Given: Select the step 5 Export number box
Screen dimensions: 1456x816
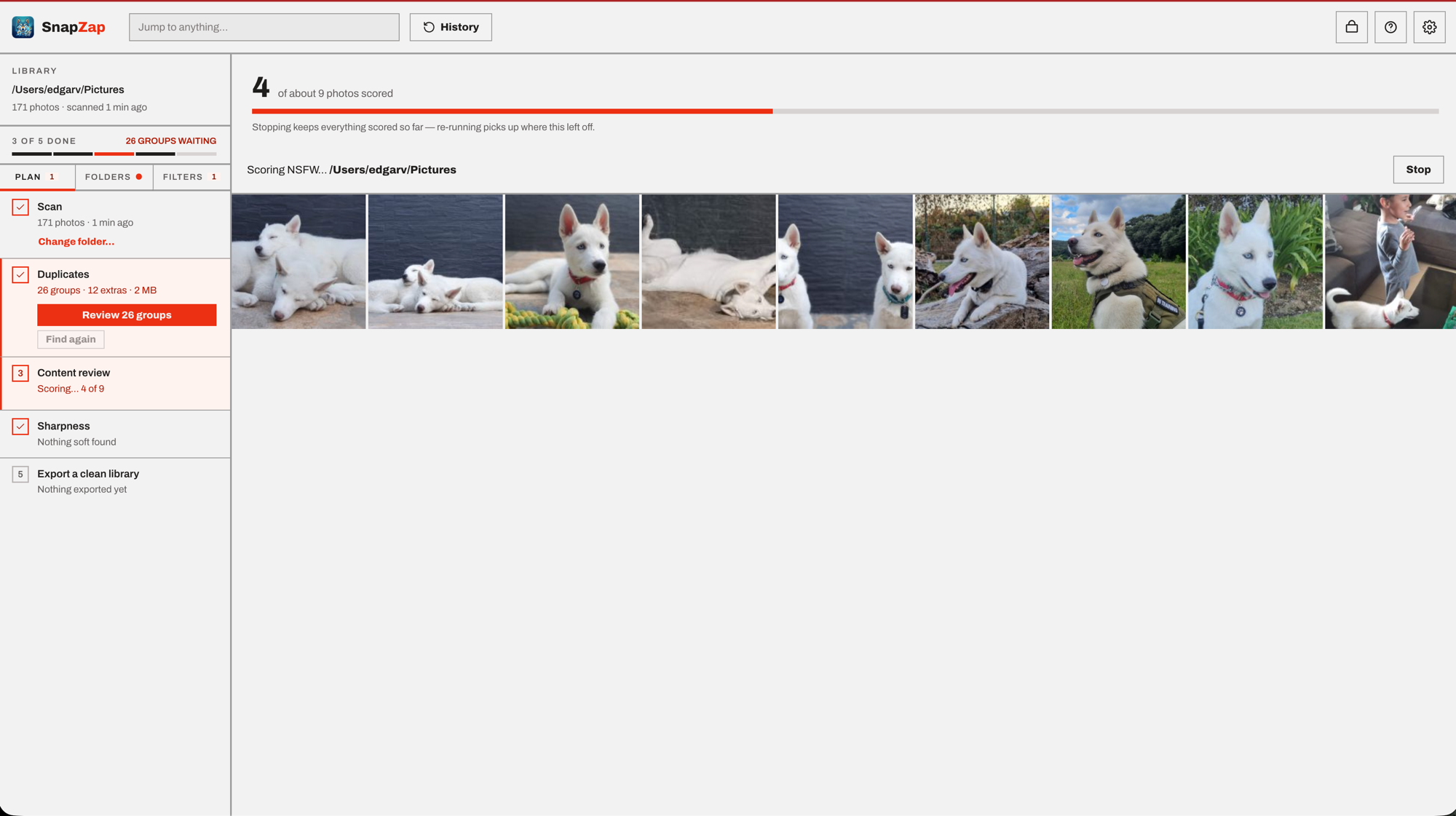Looking at the screenshot, I should (20, 475).
